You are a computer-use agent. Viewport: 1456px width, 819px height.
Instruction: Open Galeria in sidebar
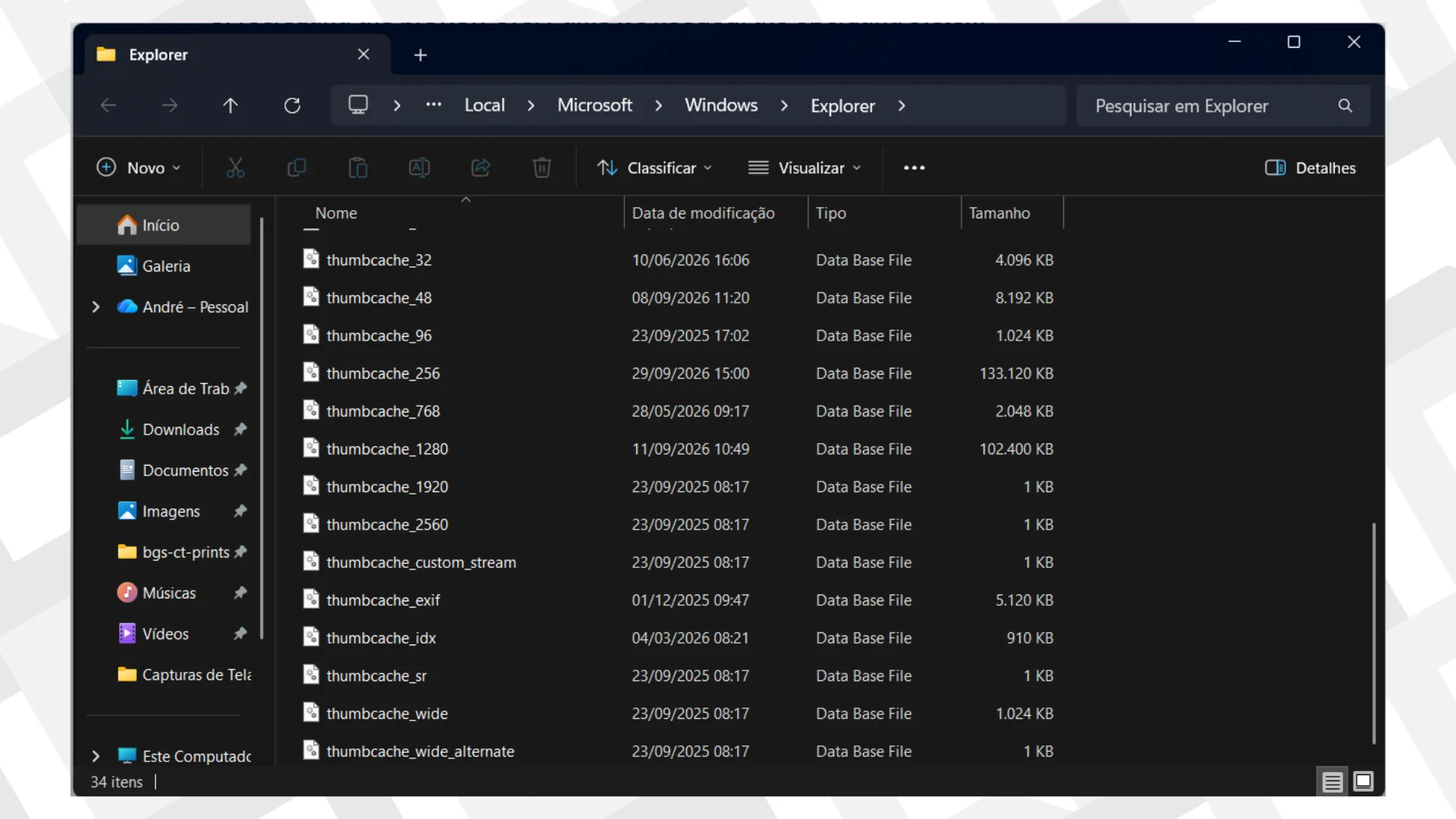(x=165, y=266)
